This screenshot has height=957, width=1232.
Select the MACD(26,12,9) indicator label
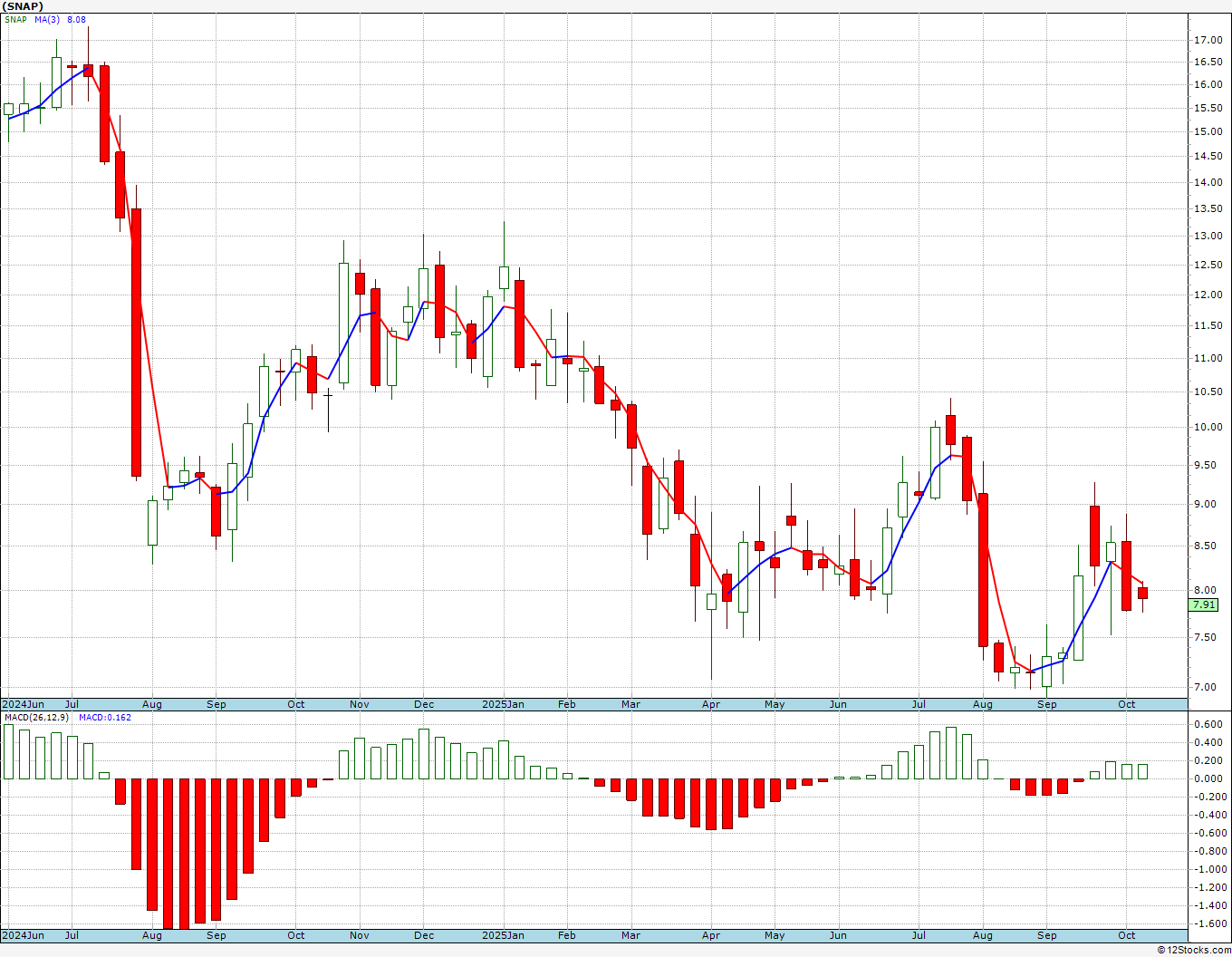pyautogui.click(x=36, y=718)
